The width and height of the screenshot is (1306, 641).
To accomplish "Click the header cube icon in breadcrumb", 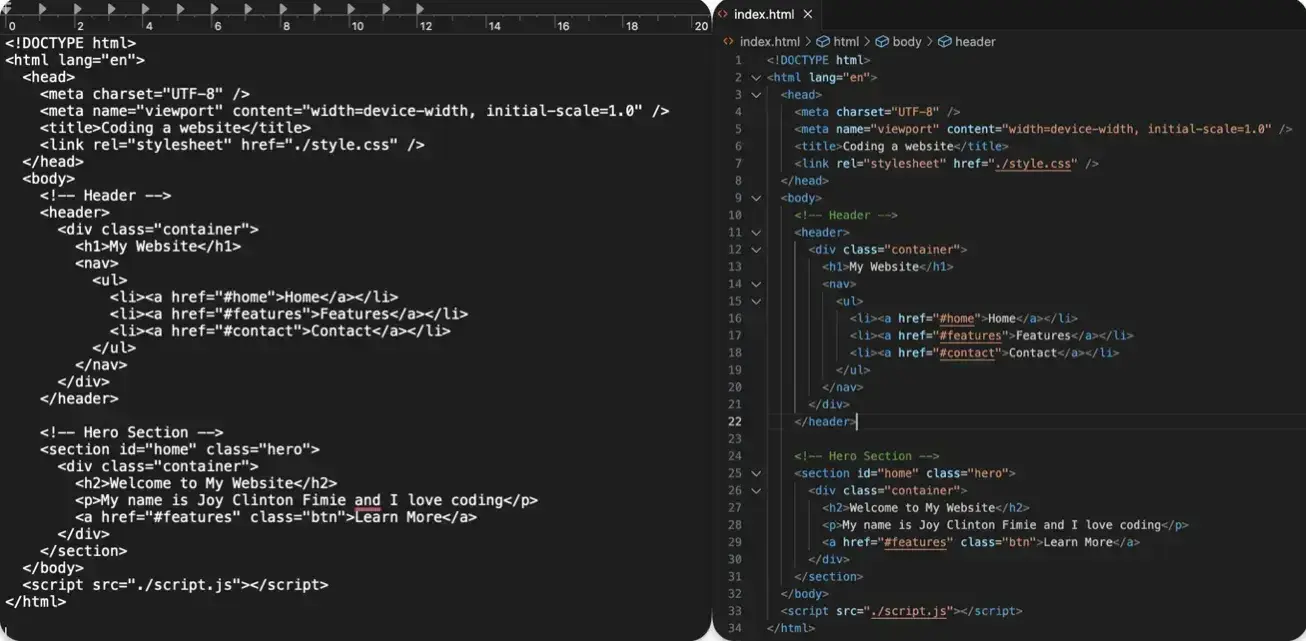I will (x=944, y=42).
